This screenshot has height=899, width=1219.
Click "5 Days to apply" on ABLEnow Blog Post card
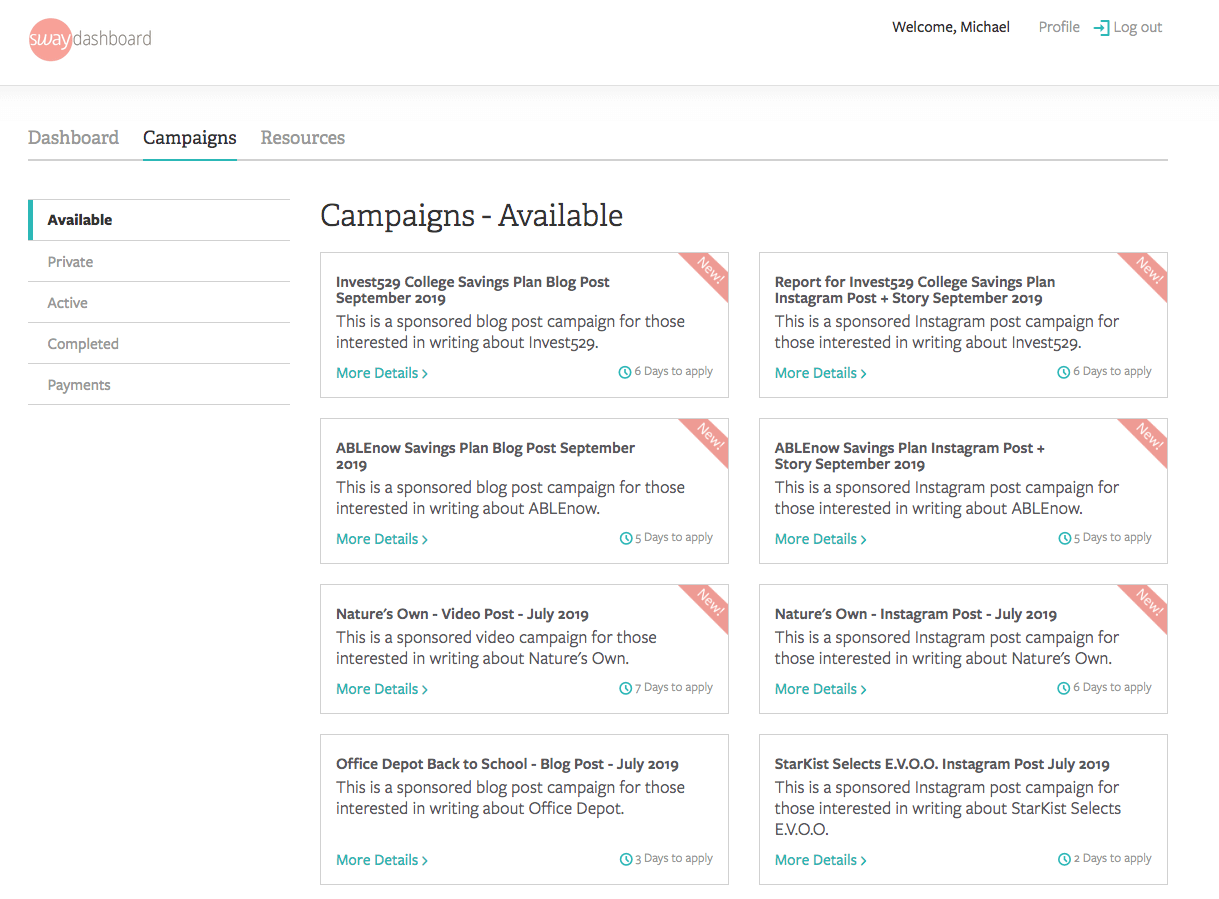[673, 538]
